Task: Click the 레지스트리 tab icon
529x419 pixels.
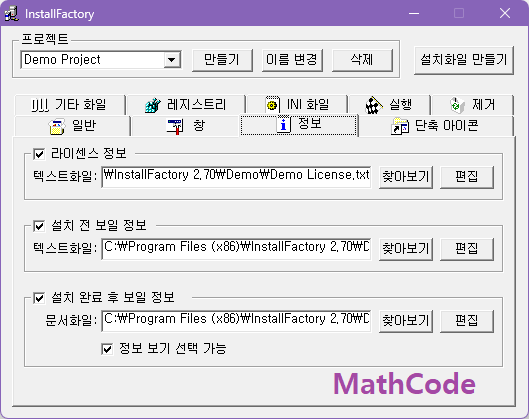Action: 153,105
